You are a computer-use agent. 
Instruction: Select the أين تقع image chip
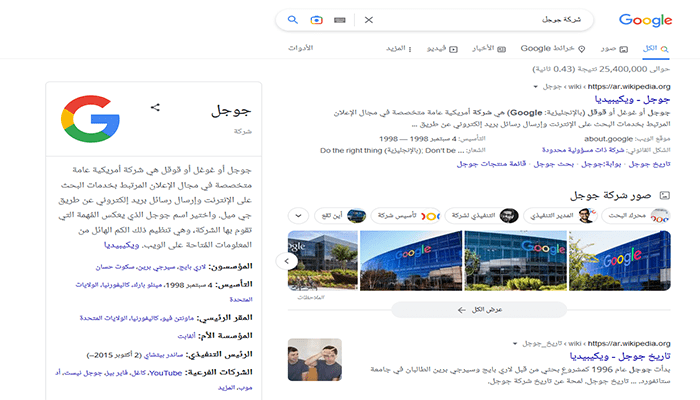(341, 216)
